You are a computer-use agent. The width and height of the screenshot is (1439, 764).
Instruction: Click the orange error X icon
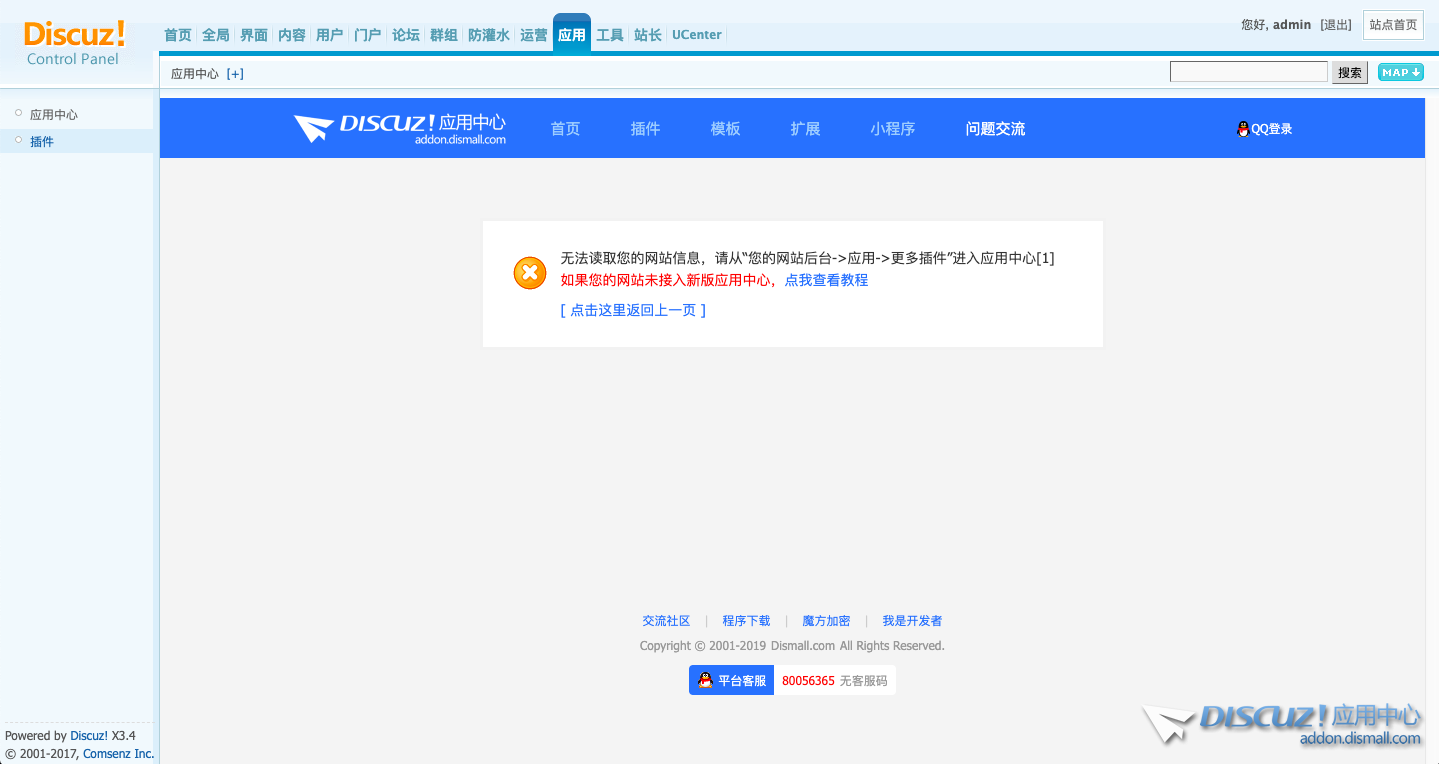(530, 273)
